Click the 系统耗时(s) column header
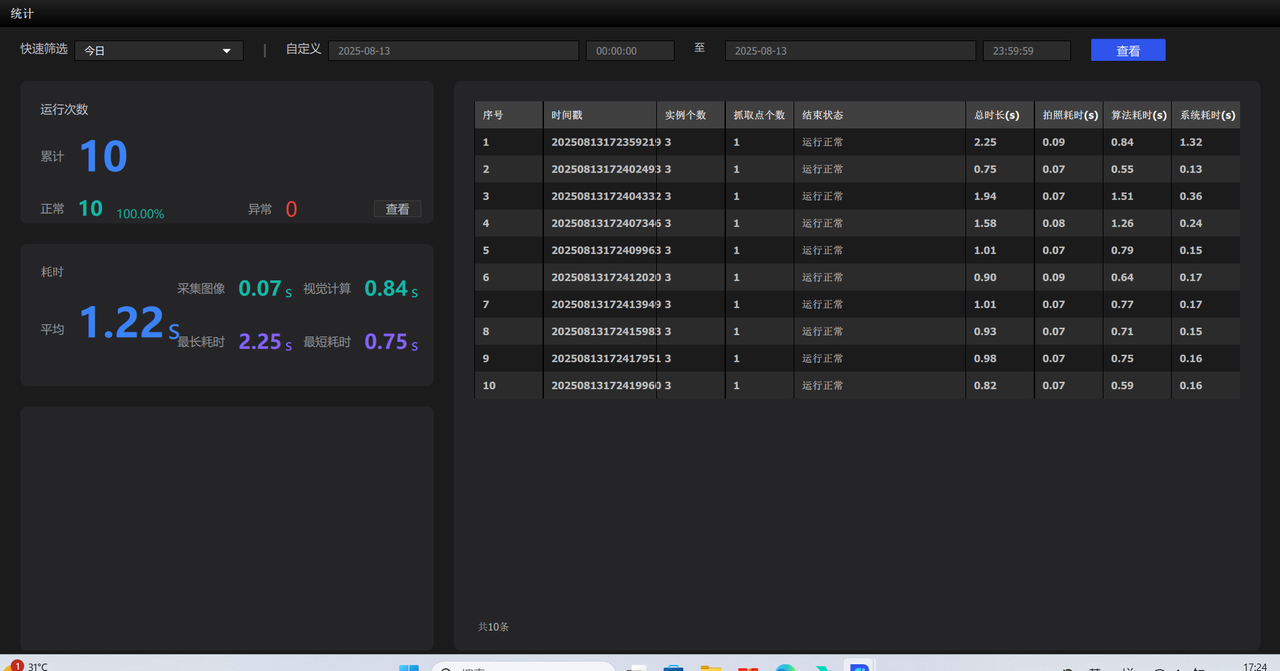Image resolution: width=1280 pixels, height=671 pixels. tap(1206, 115)
